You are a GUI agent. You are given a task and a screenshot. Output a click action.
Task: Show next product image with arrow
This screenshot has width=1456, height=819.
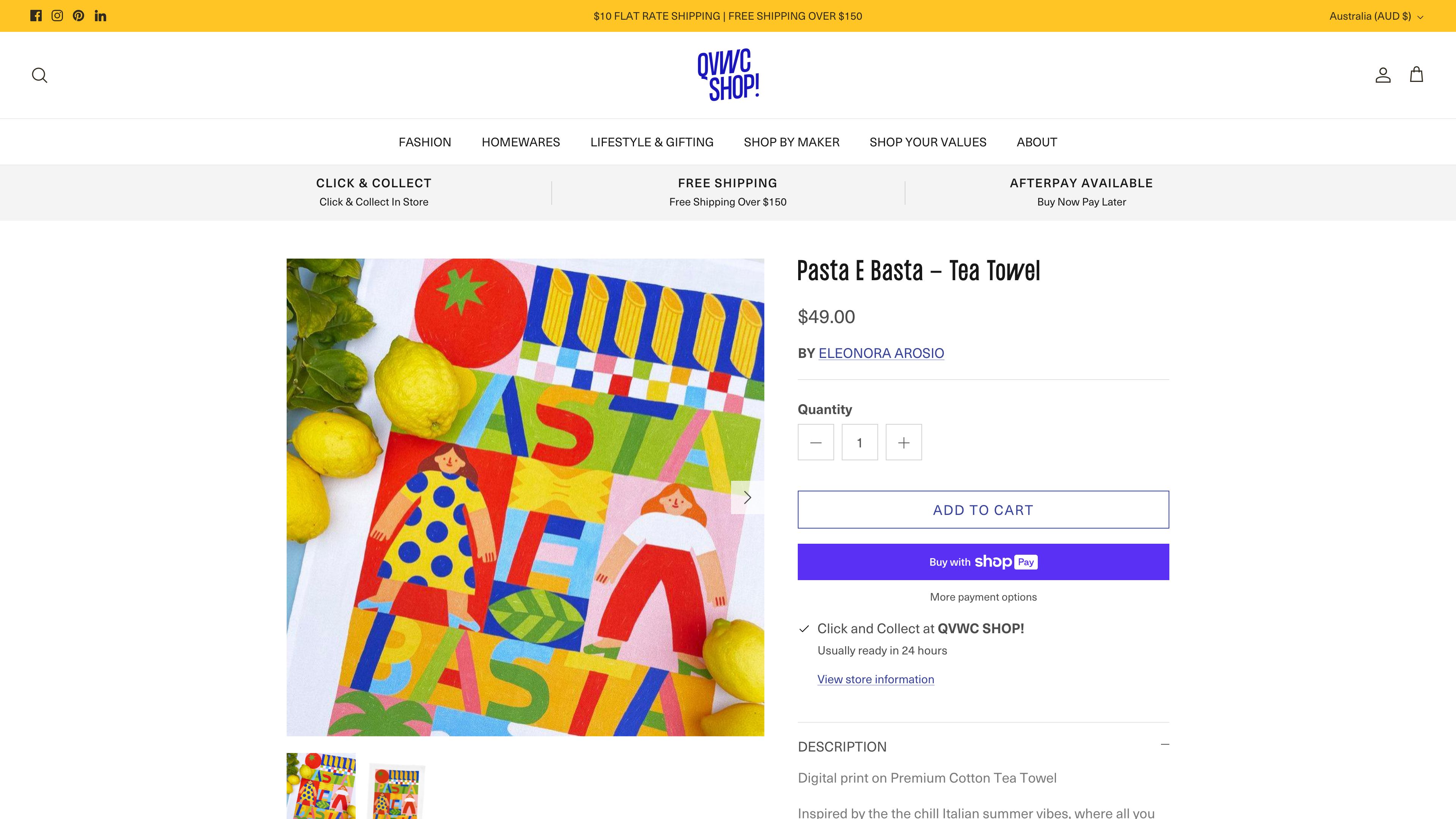[747, 497]
